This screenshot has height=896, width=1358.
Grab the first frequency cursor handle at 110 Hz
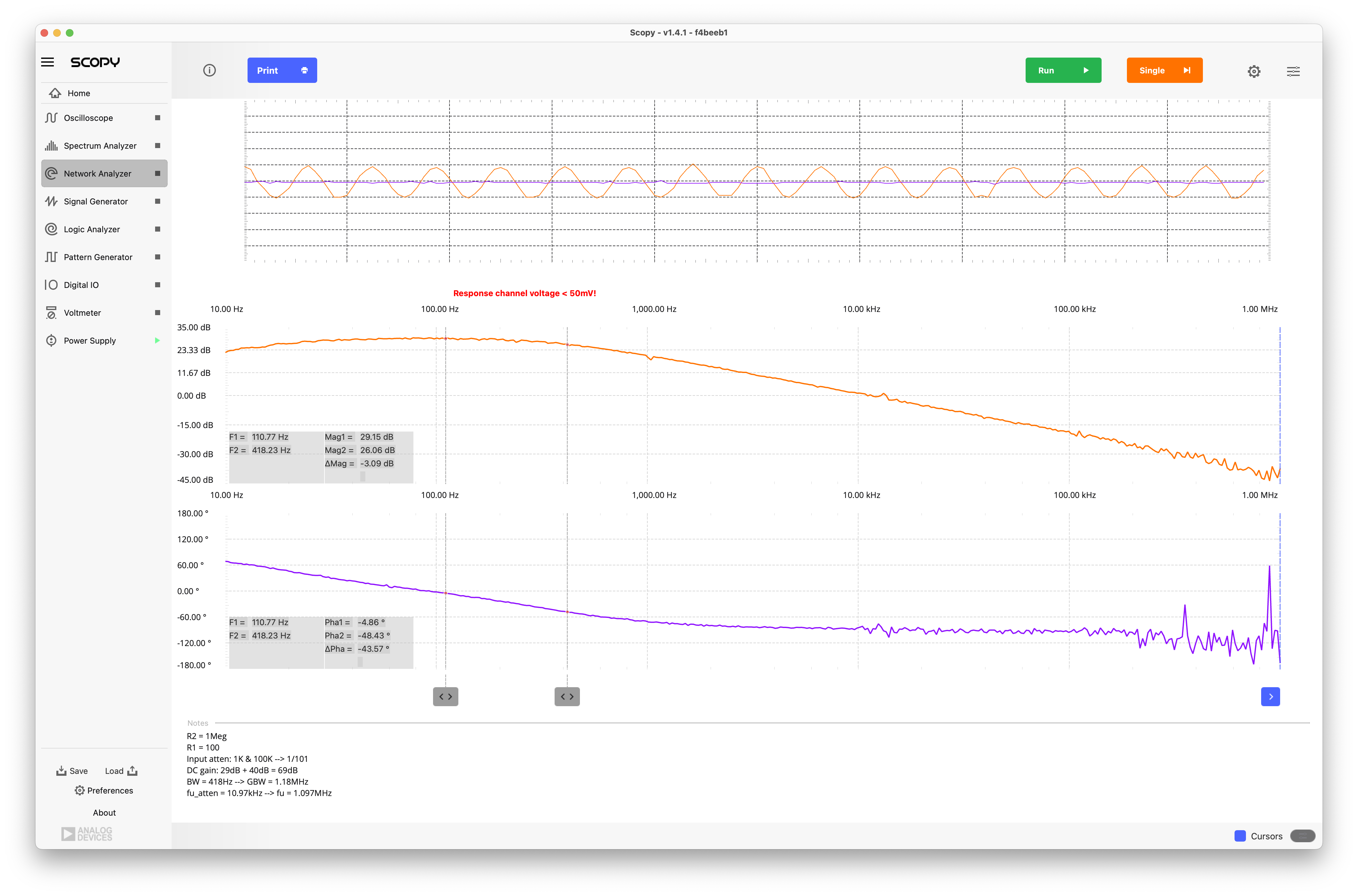pyautogui.click(x=445, y=697)
